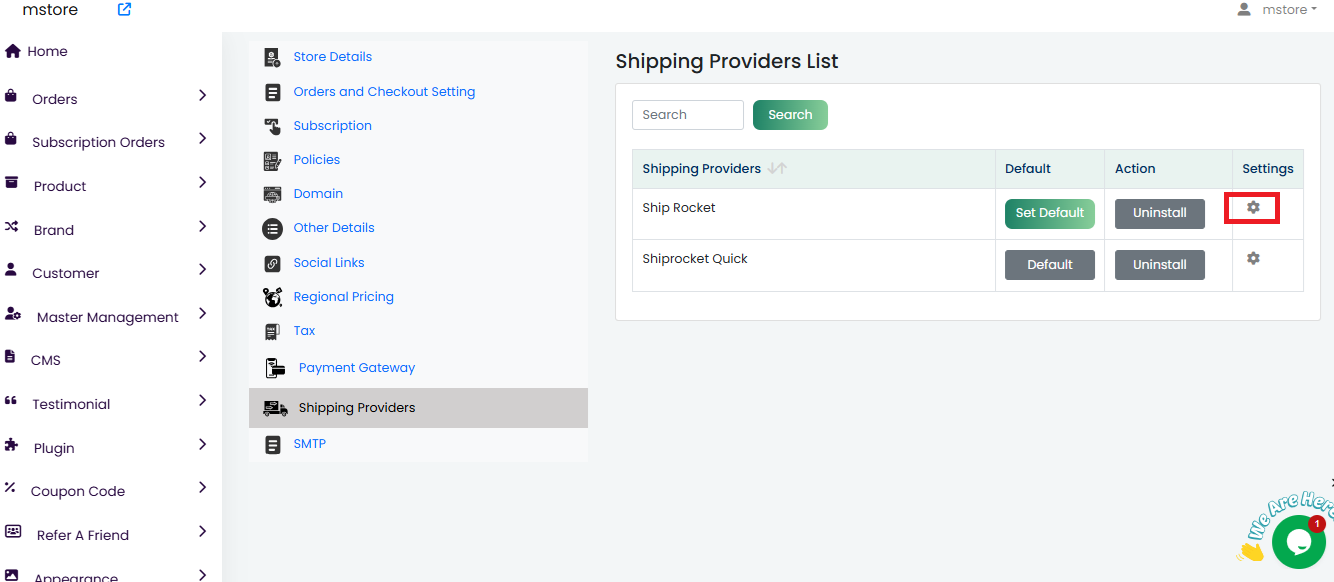The image size is (1334, 582).
Task: Click the provider Search input field
Action: (x=687, y=115)
